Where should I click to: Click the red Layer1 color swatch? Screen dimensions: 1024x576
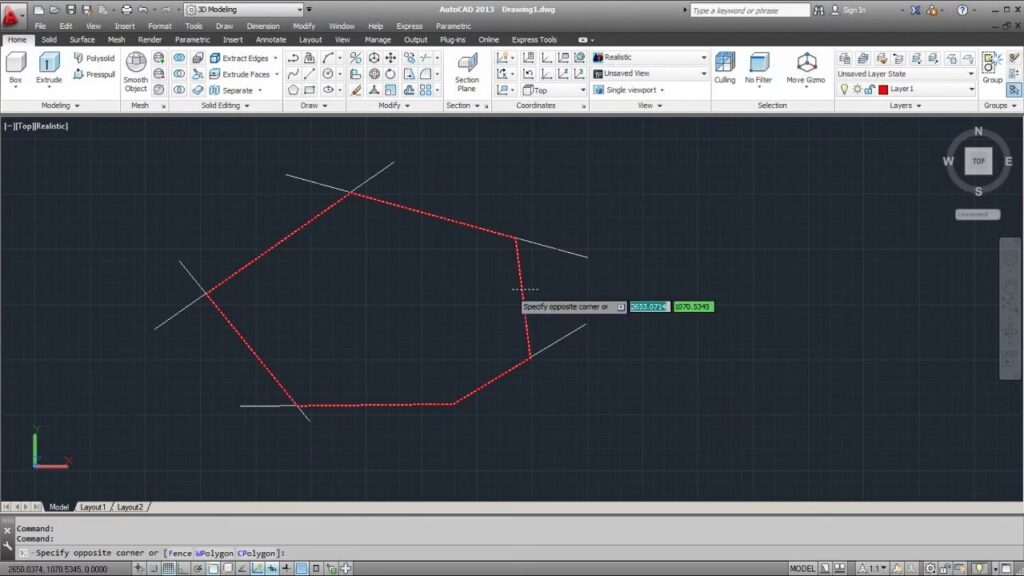coord(883,89)
